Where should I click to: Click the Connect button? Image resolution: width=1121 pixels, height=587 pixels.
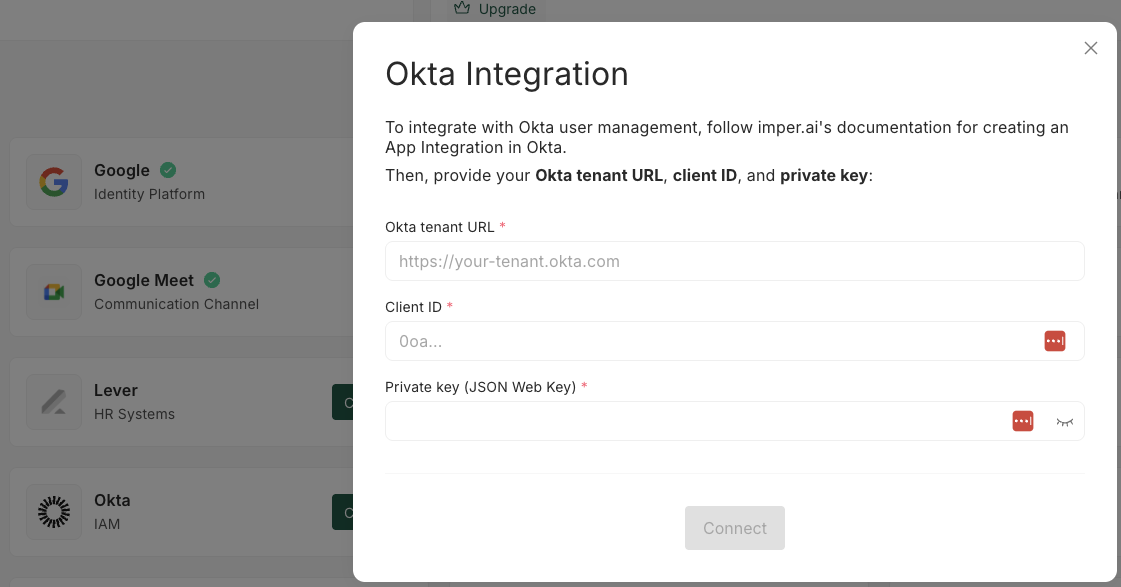click(x=734, y=528)
